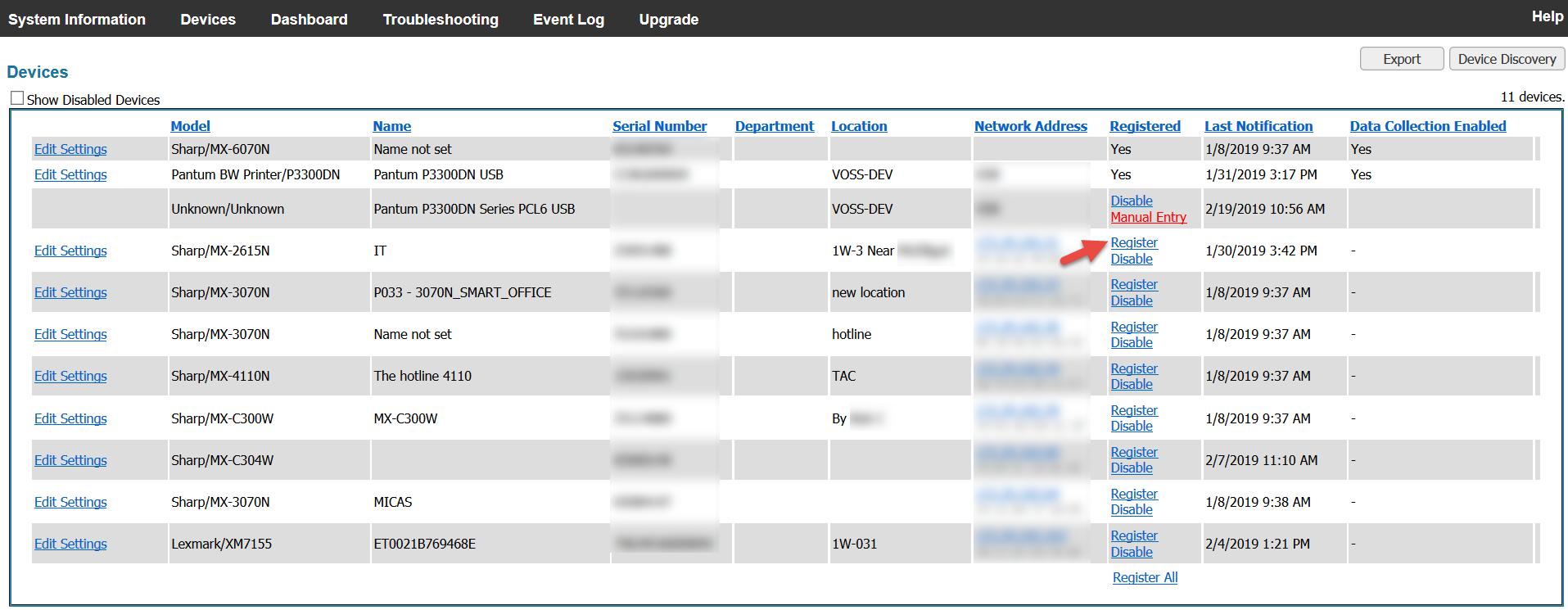This screenshot has height=610, width=1568.
Task: Enable the Show Disabled Devices checkbox
Action: 17,98
